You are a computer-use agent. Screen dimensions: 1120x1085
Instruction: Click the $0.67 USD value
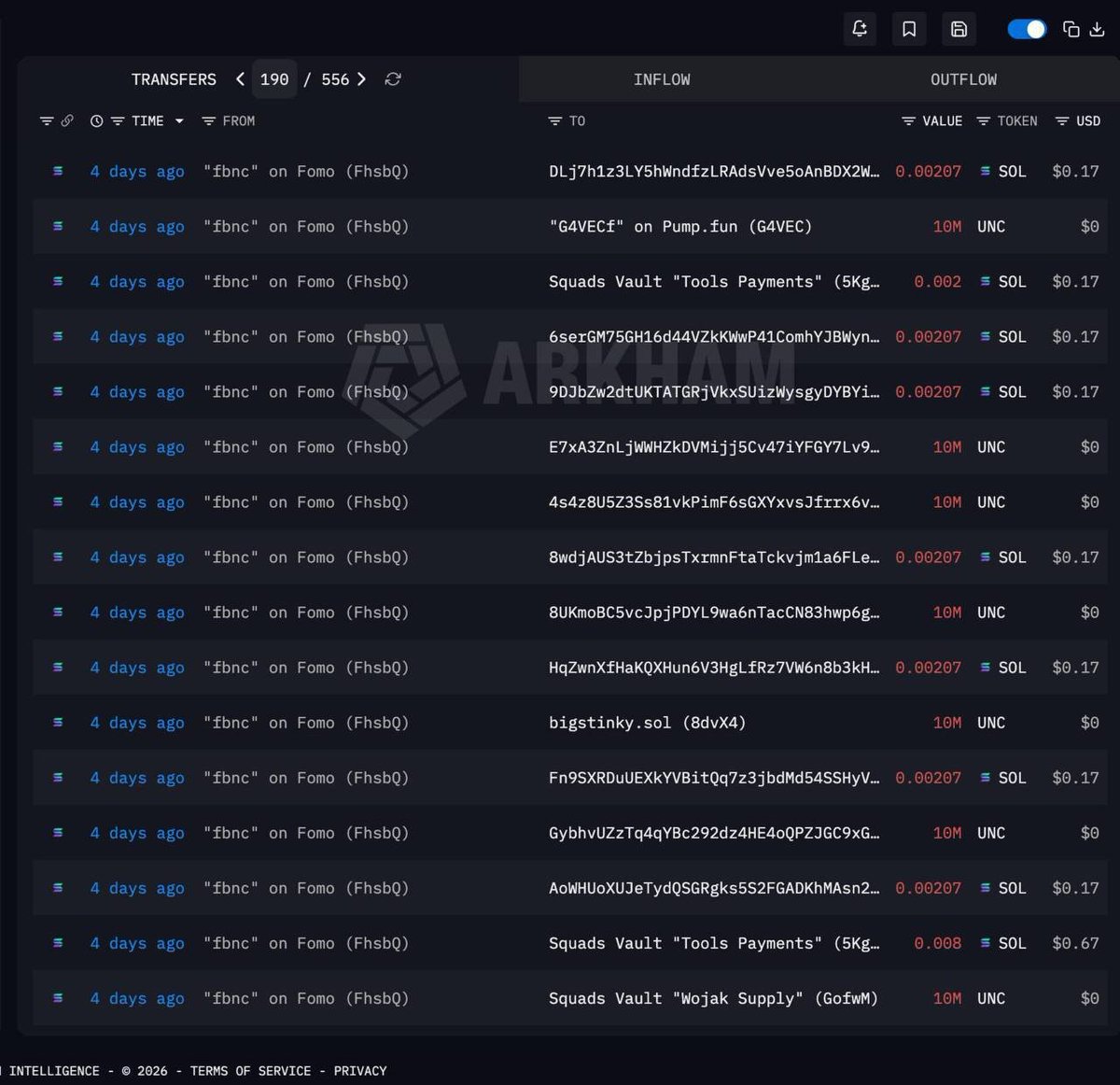[x=1075, y=943]
